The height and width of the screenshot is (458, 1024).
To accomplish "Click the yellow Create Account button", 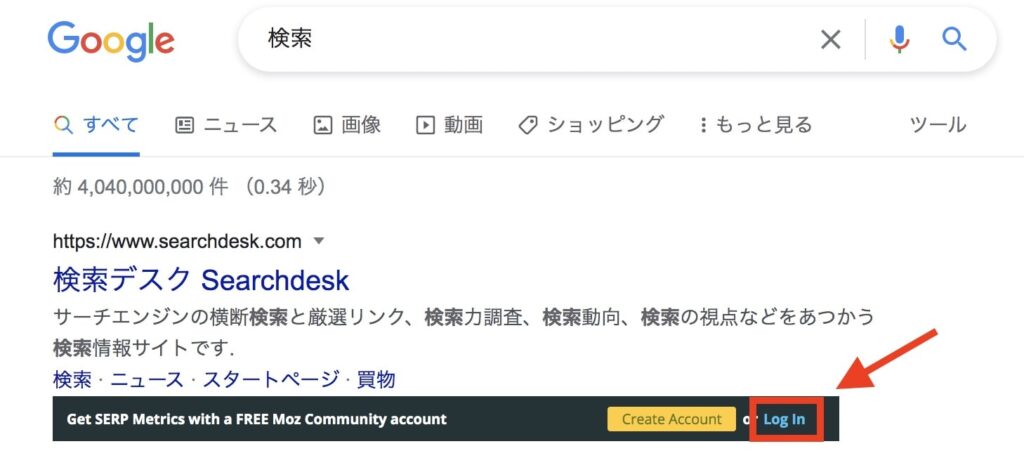I will point(671,419).
